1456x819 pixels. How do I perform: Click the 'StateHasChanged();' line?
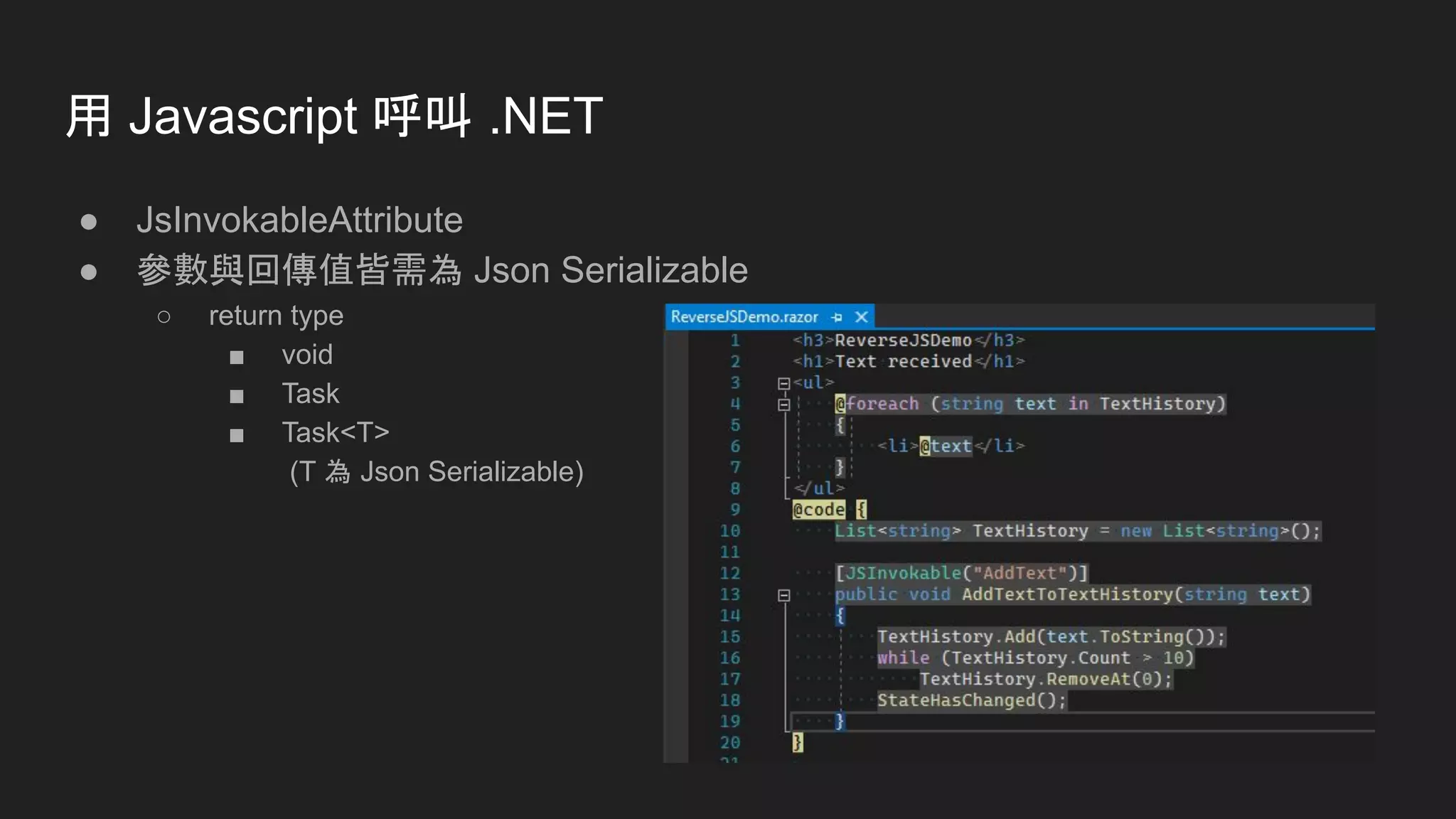(x=972, y=700)
